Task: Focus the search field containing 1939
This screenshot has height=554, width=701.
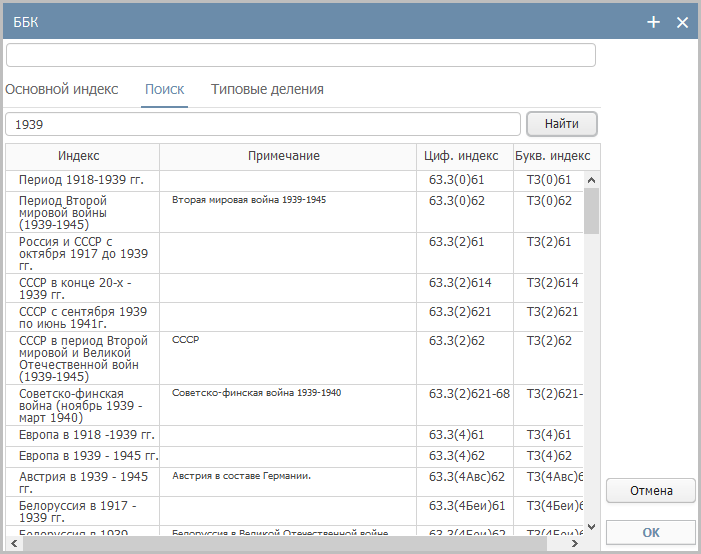Action: tap(263, 124)
